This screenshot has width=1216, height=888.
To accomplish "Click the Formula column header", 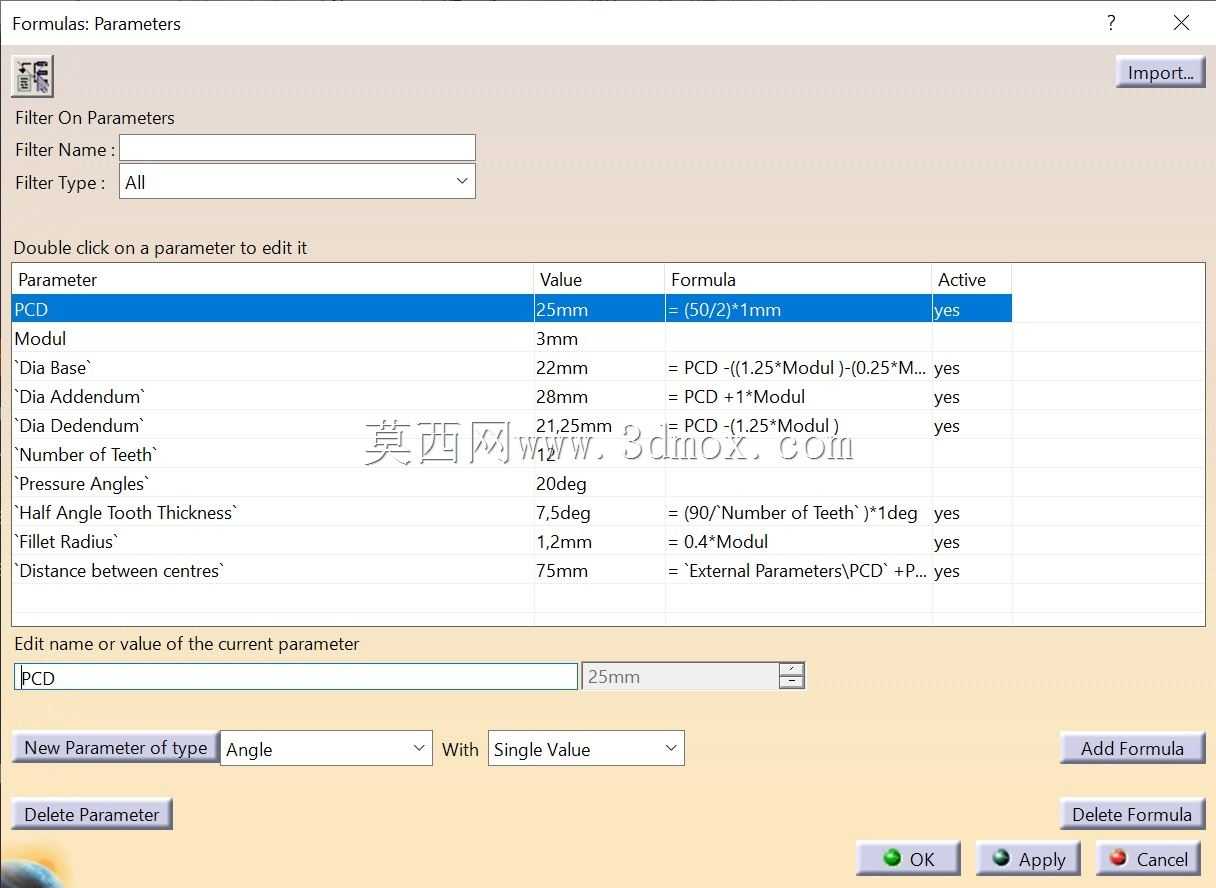I will (798, 280).
